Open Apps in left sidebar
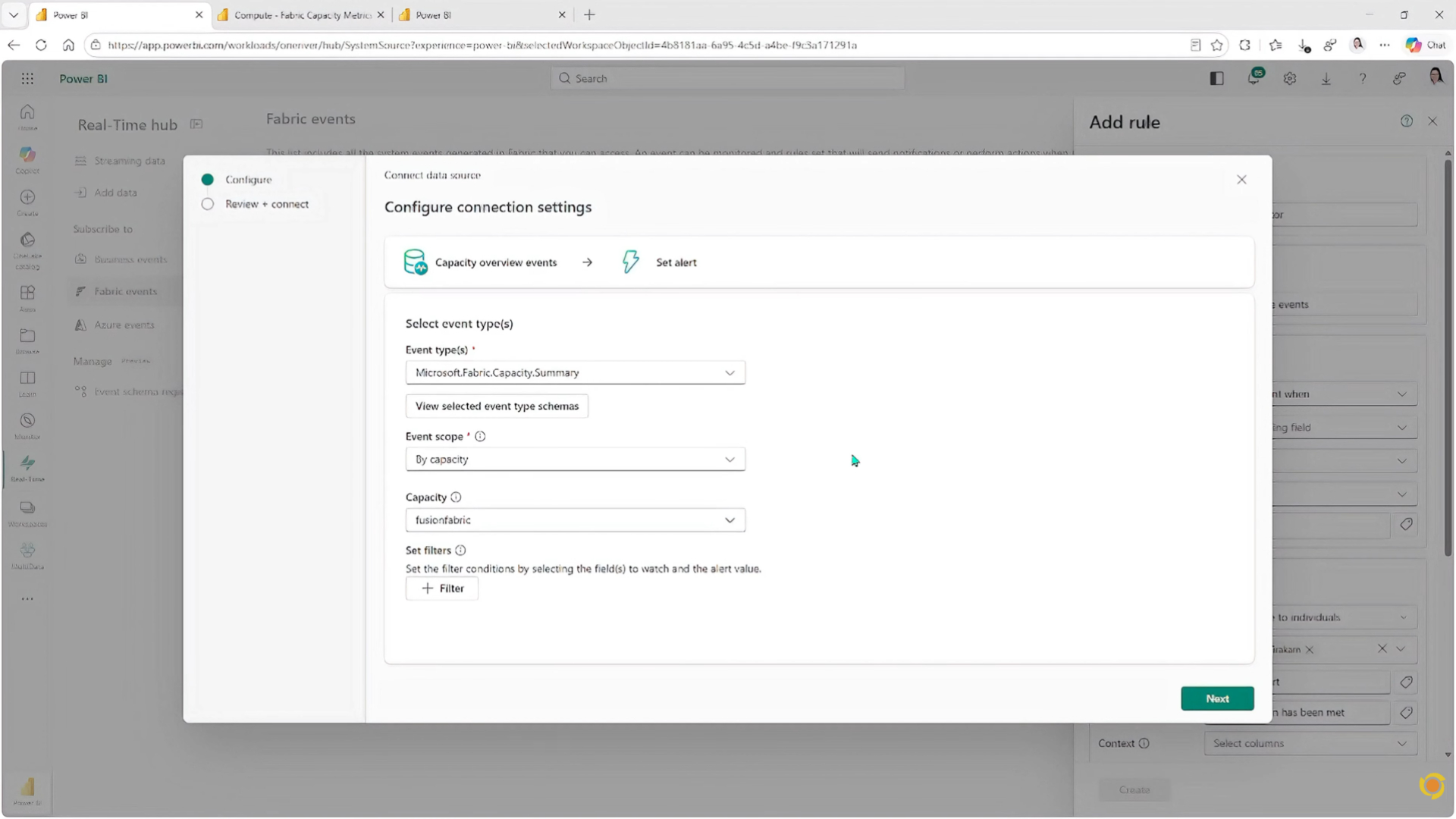This screenshot has height=819, width=1456. (x=27, y=297)
